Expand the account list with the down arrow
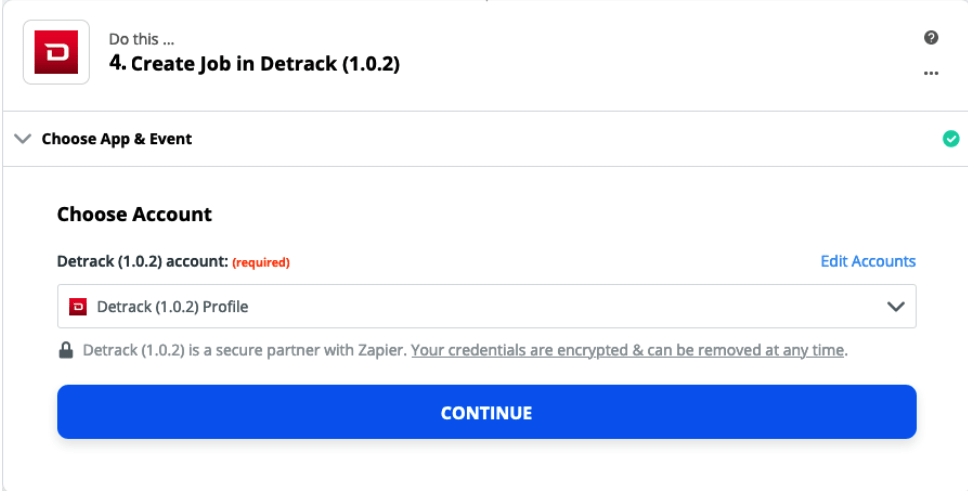968x491 pixels. (x=895, y=306)
